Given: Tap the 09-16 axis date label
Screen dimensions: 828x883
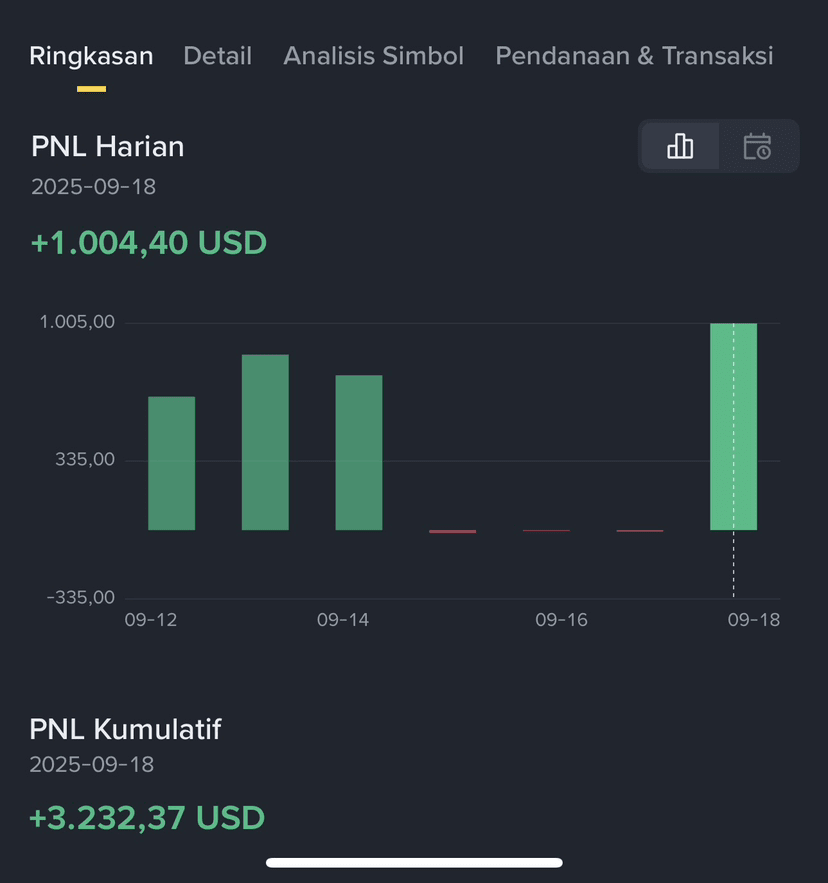Looking at the screenshot, I should click(x=561, y=620).
